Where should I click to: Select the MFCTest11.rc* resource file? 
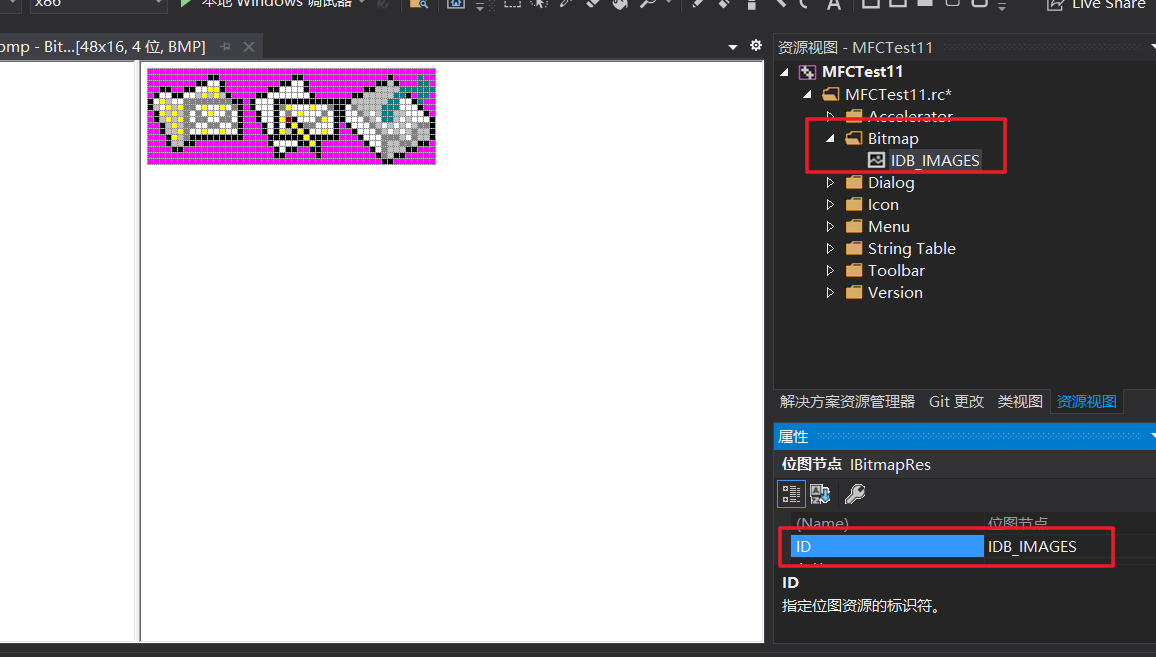[898, 94]
